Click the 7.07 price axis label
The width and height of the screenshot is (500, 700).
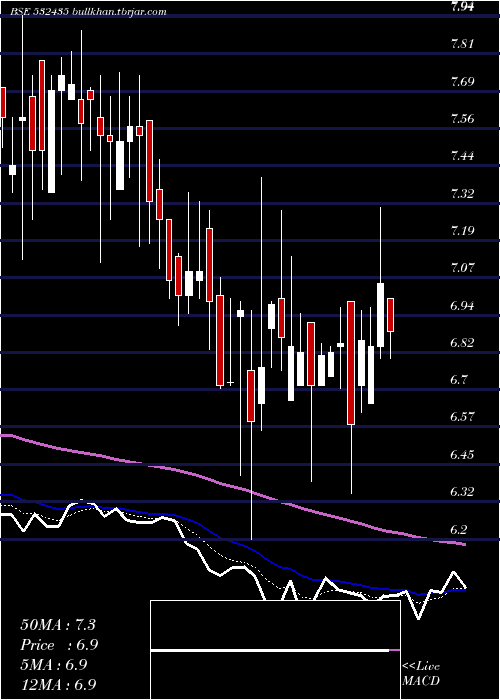click(462, 268)
